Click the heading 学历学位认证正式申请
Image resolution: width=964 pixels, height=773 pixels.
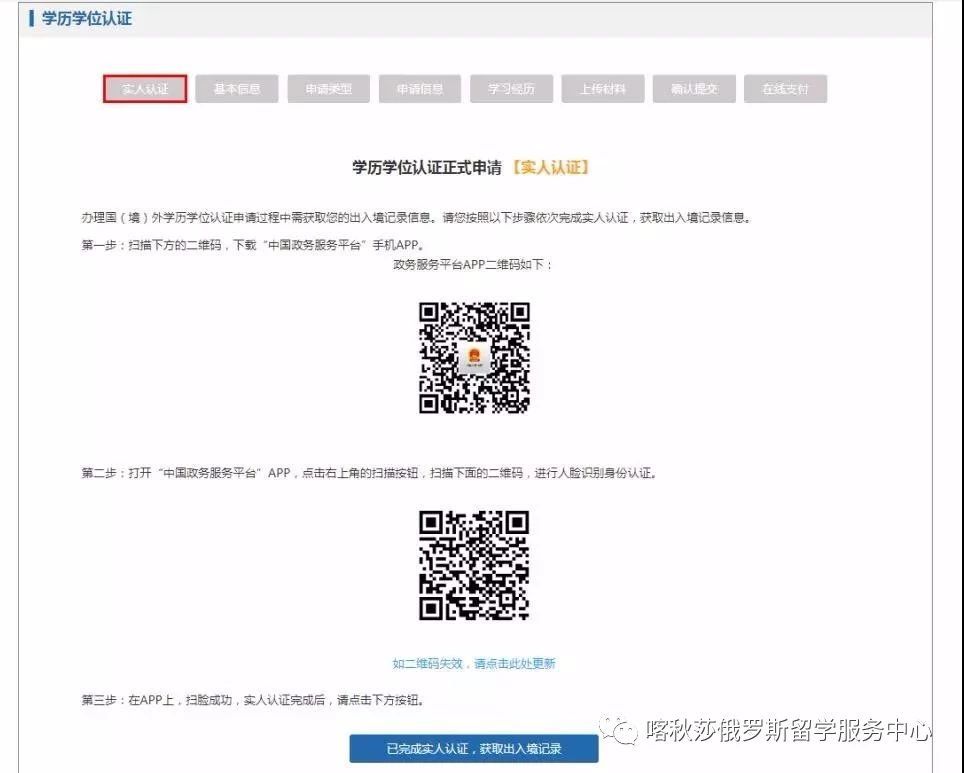(427, 167)
